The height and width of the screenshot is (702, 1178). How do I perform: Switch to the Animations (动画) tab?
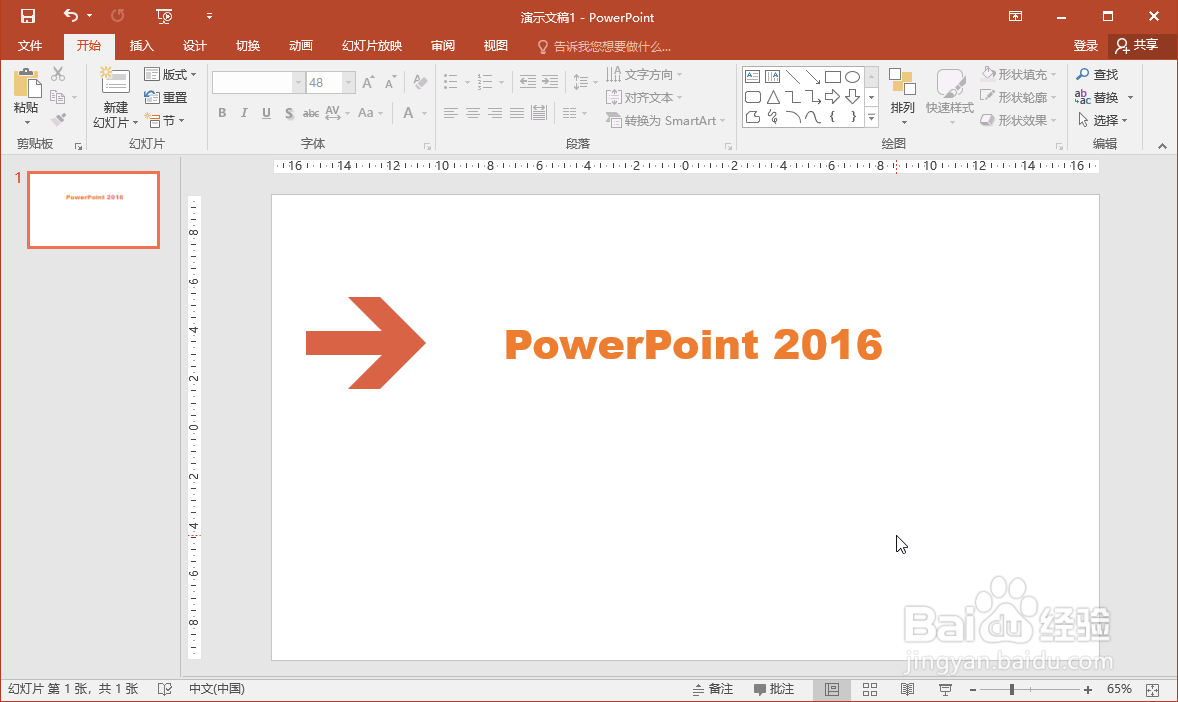301,46
